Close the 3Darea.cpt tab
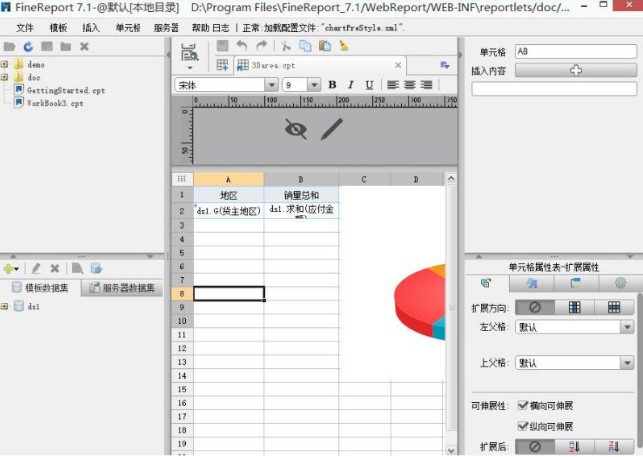 [398, 65]
